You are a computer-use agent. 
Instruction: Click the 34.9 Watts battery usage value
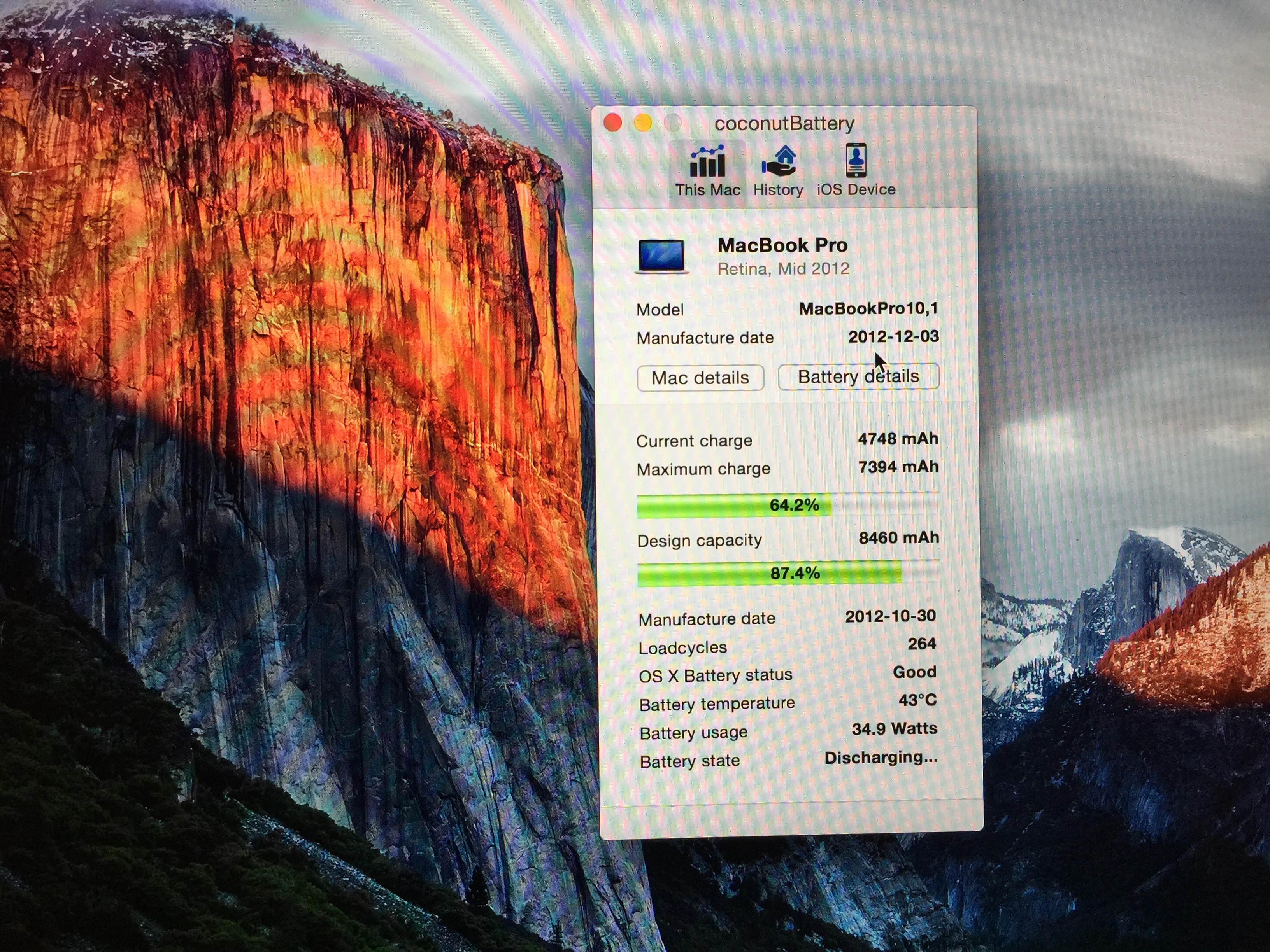click(x=895, y=729)
